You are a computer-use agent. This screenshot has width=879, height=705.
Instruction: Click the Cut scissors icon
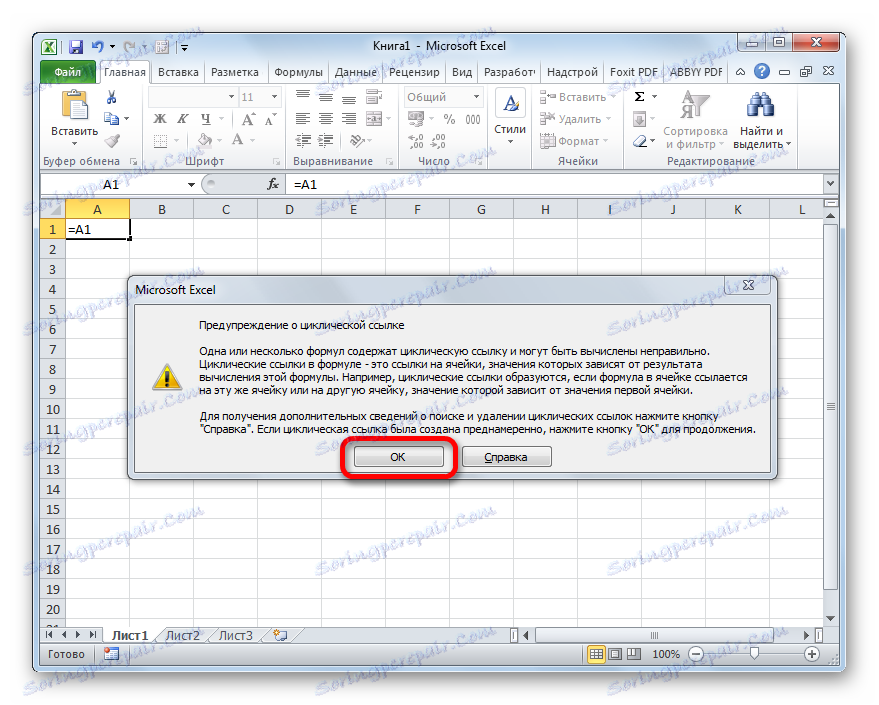(x=111, y=98)
